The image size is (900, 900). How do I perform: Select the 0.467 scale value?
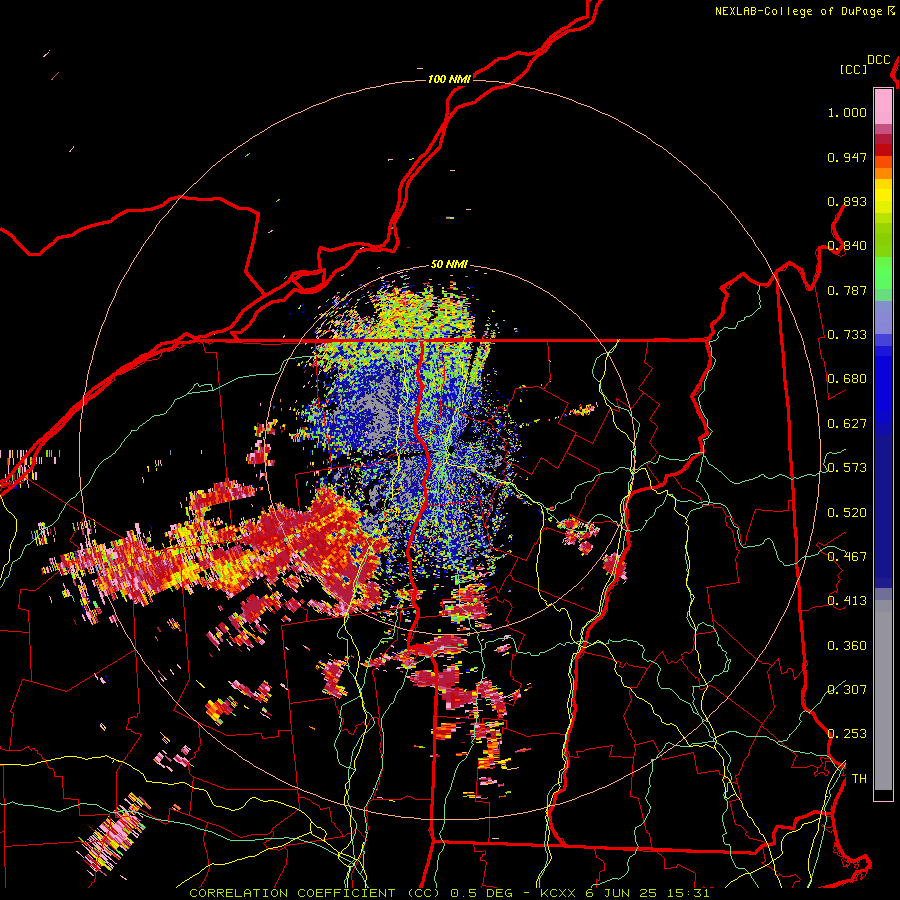(x=847, y=556)
